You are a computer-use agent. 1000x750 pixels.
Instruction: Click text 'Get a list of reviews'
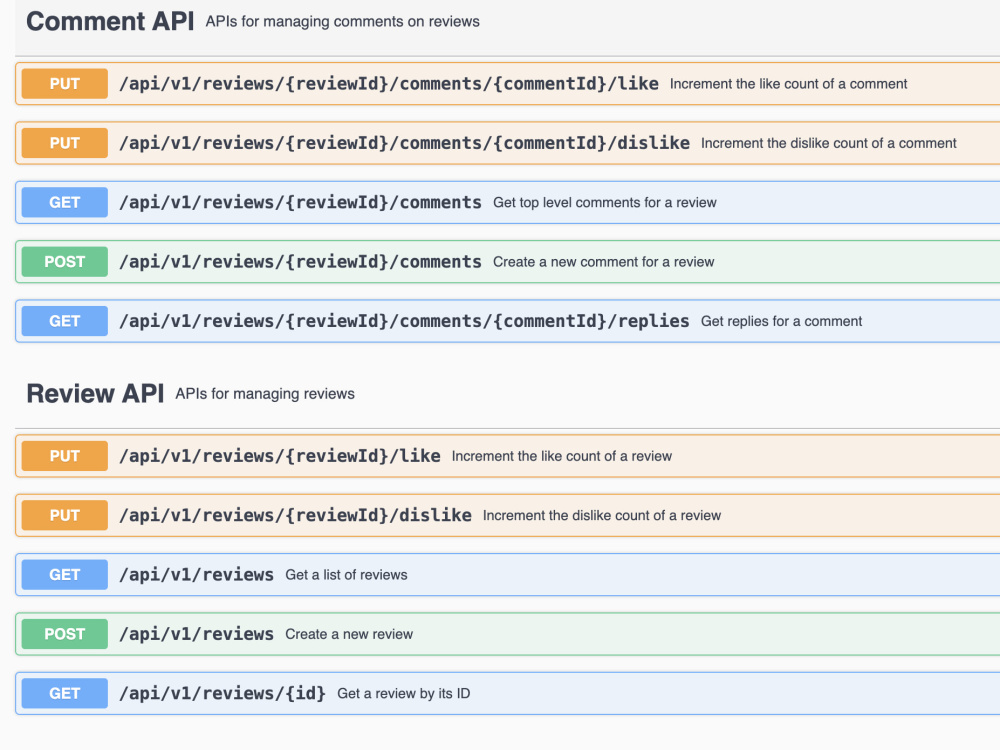(346, 575)
